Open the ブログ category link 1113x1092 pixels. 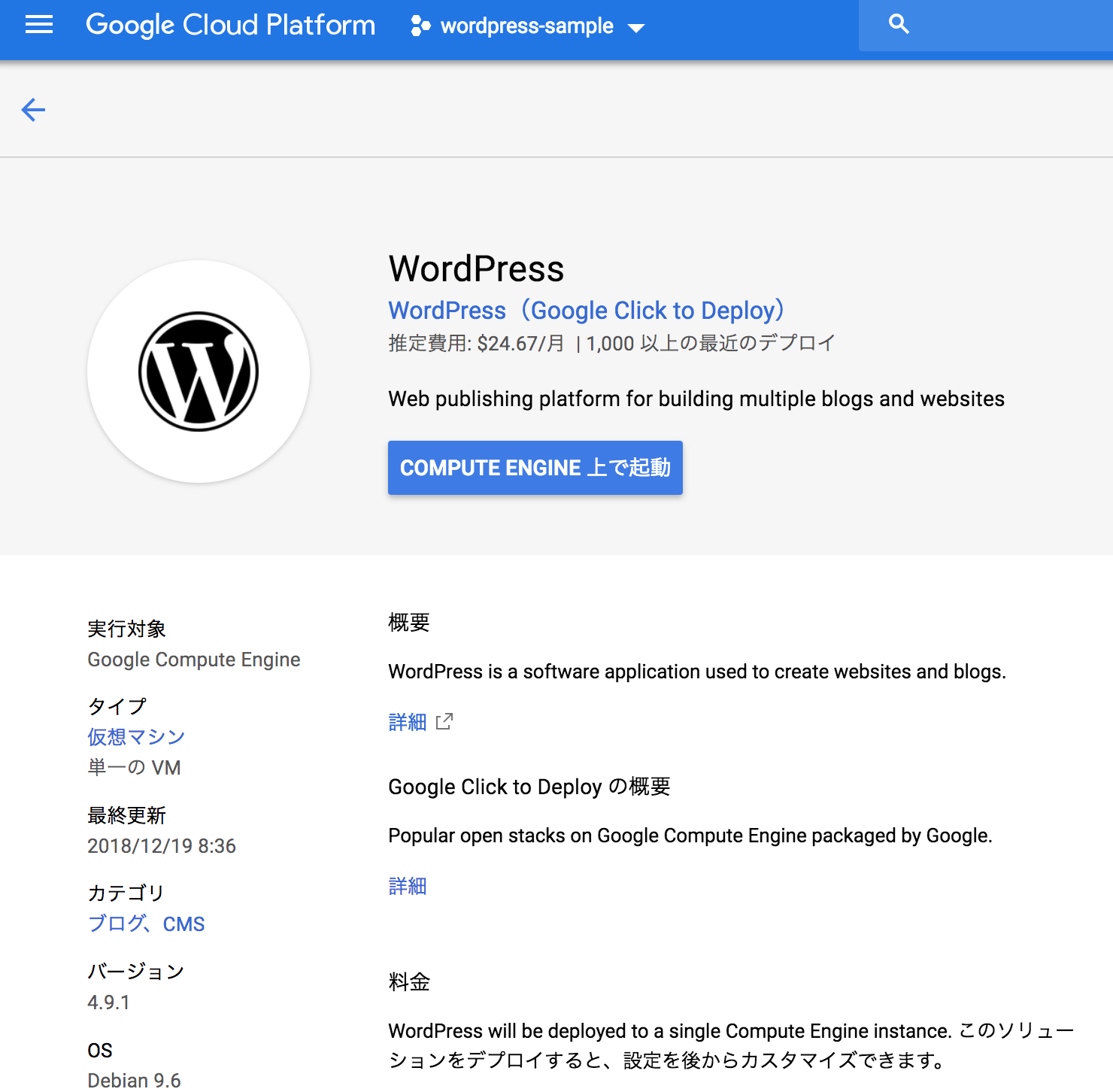(117, 924)
